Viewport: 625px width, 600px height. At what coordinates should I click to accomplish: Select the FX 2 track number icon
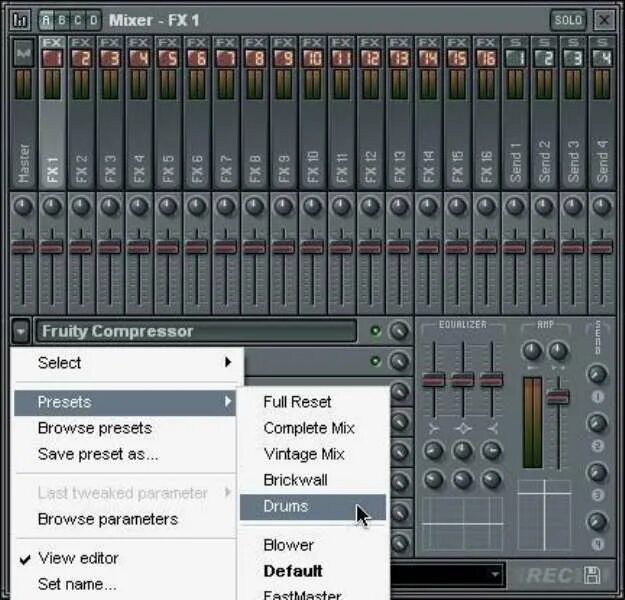pos(81,58)
